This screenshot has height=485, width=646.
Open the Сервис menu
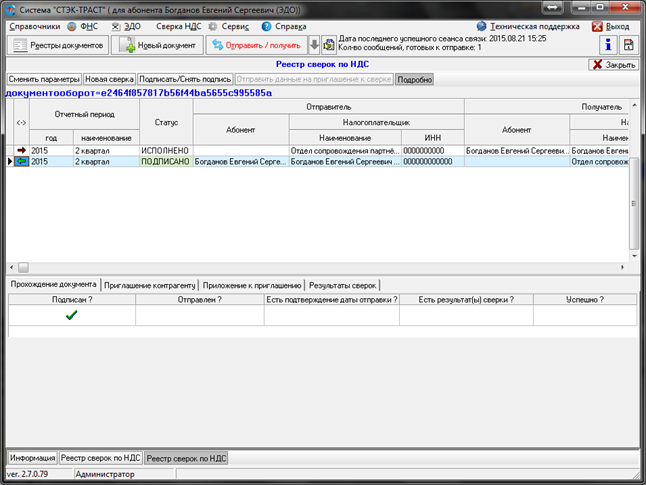235,26
